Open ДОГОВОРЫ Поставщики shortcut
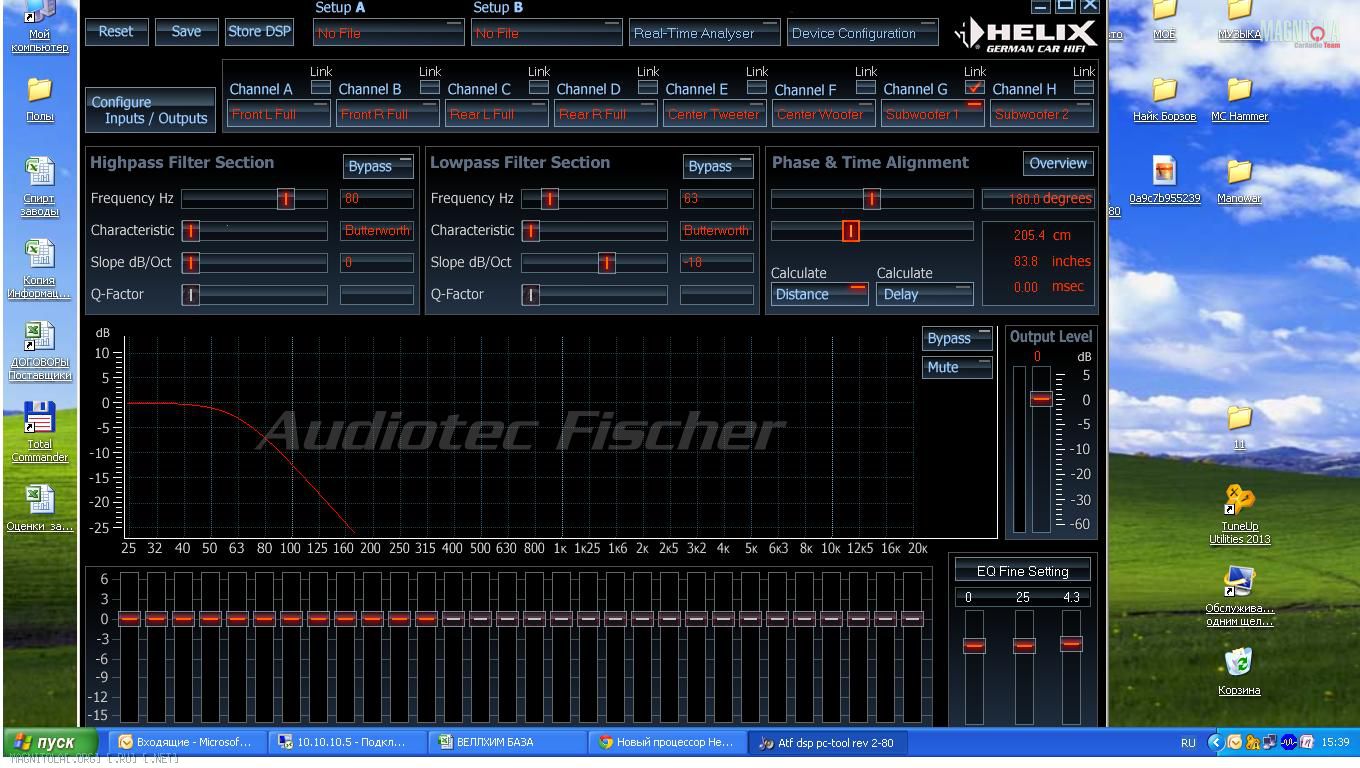Screen dimensions: 1360x768 pyautogui.click(x=39, y=350)
